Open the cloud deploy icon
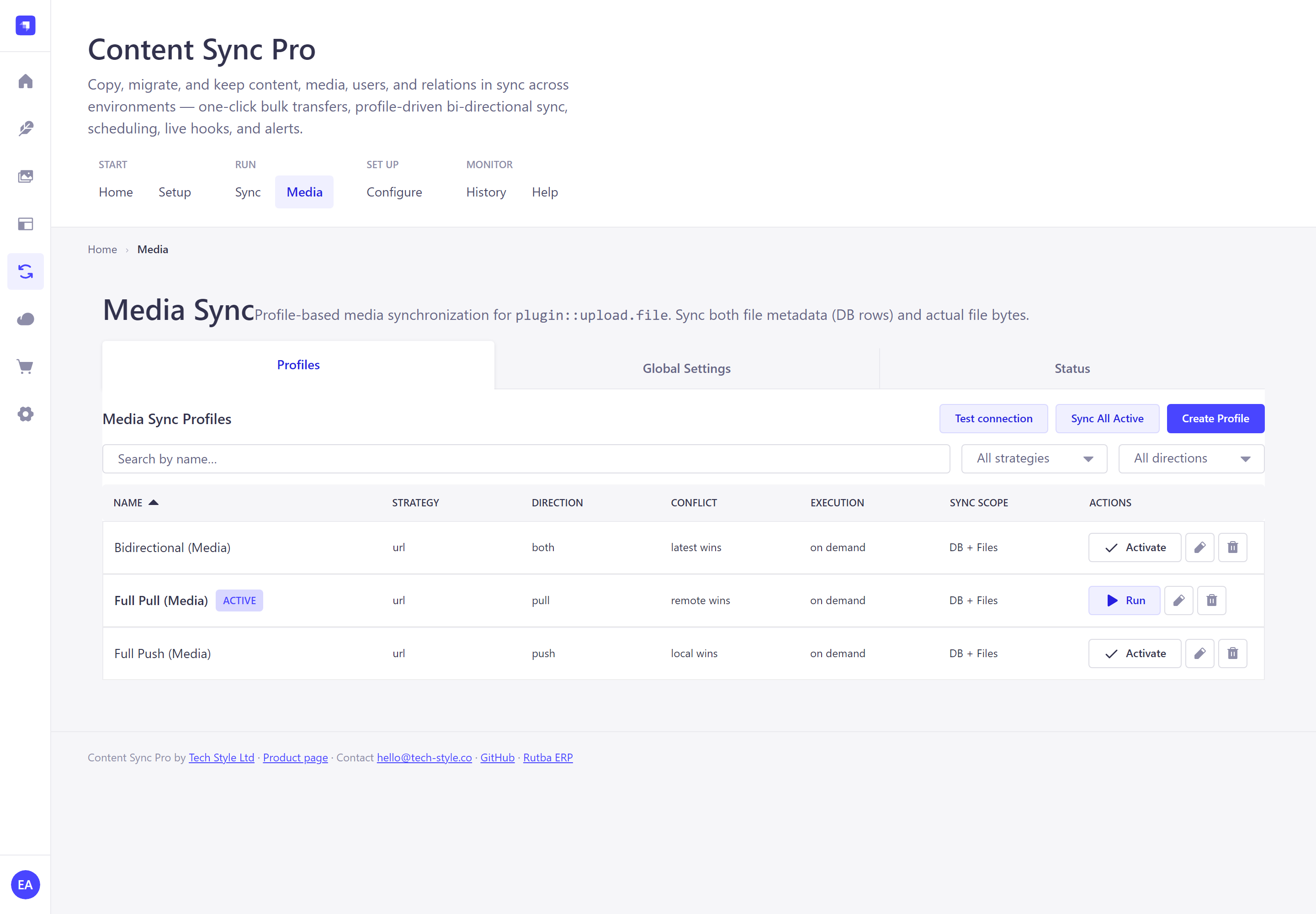This screenshot has height=914, width=1316. [x=25, y=319]
